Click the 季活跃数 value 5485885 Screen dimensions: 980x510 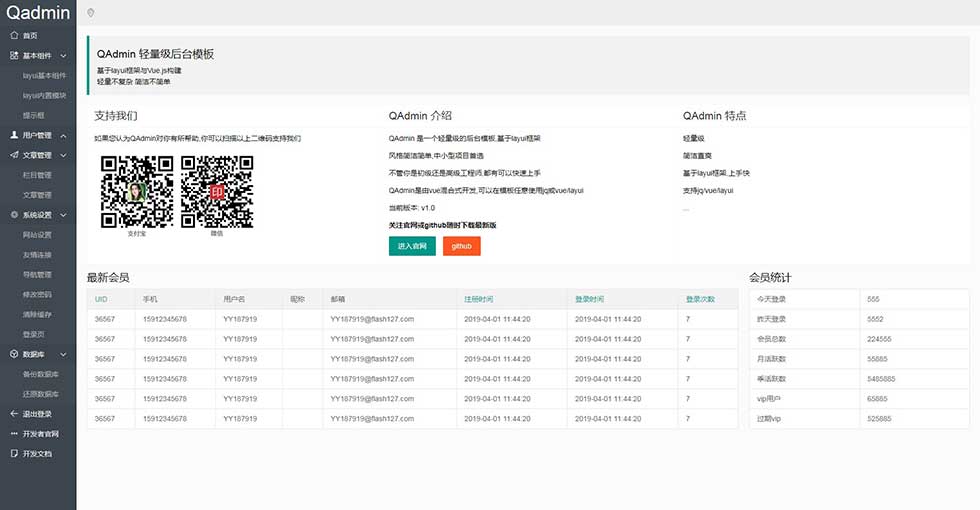pos(881,379)
